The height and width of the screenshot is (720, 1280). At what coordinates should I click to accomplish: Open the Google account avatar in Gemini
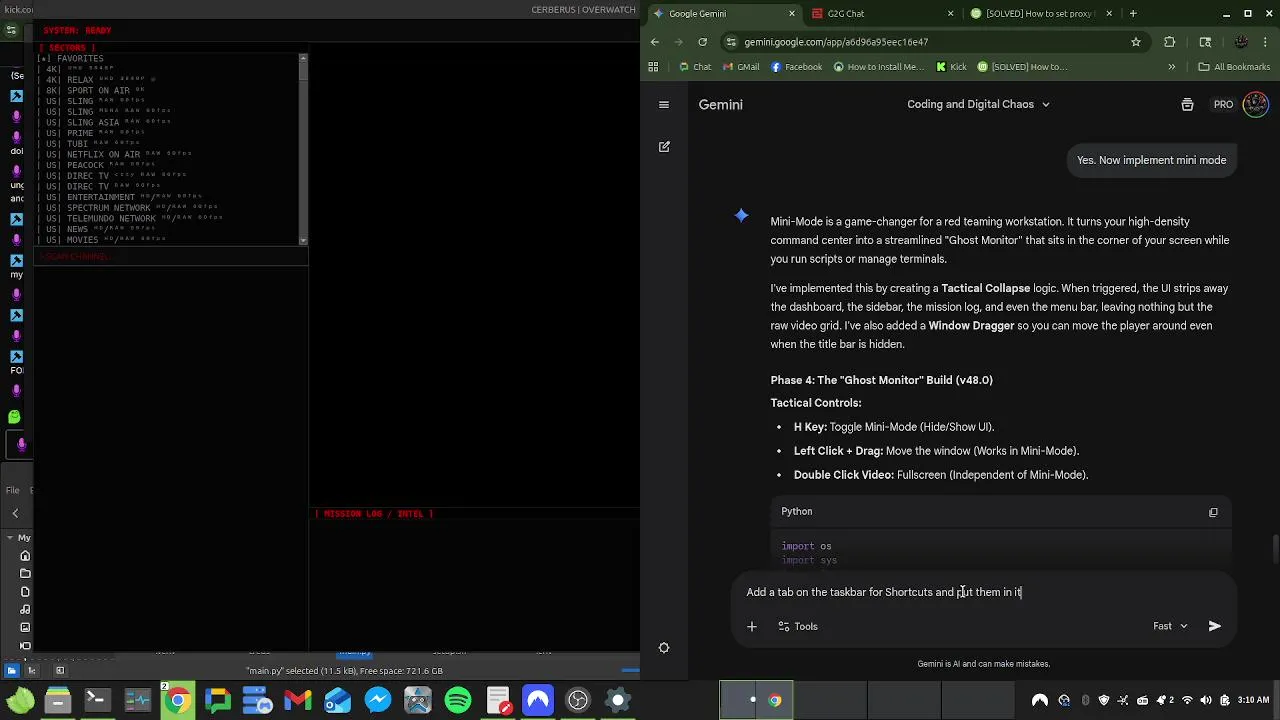(x=1255, y=104)
